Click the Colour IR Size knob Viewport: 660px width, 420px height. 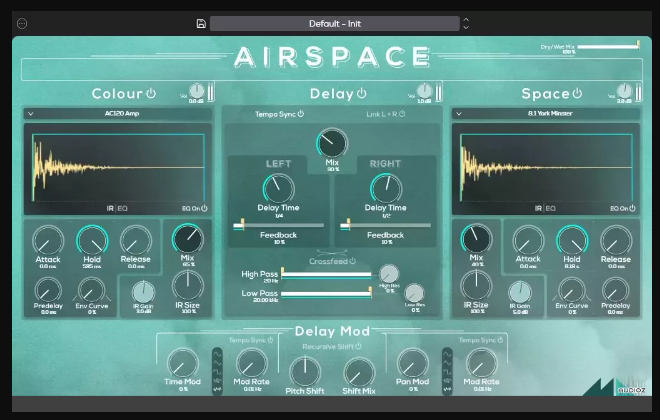pyautogui.click(x=188, y=286)
